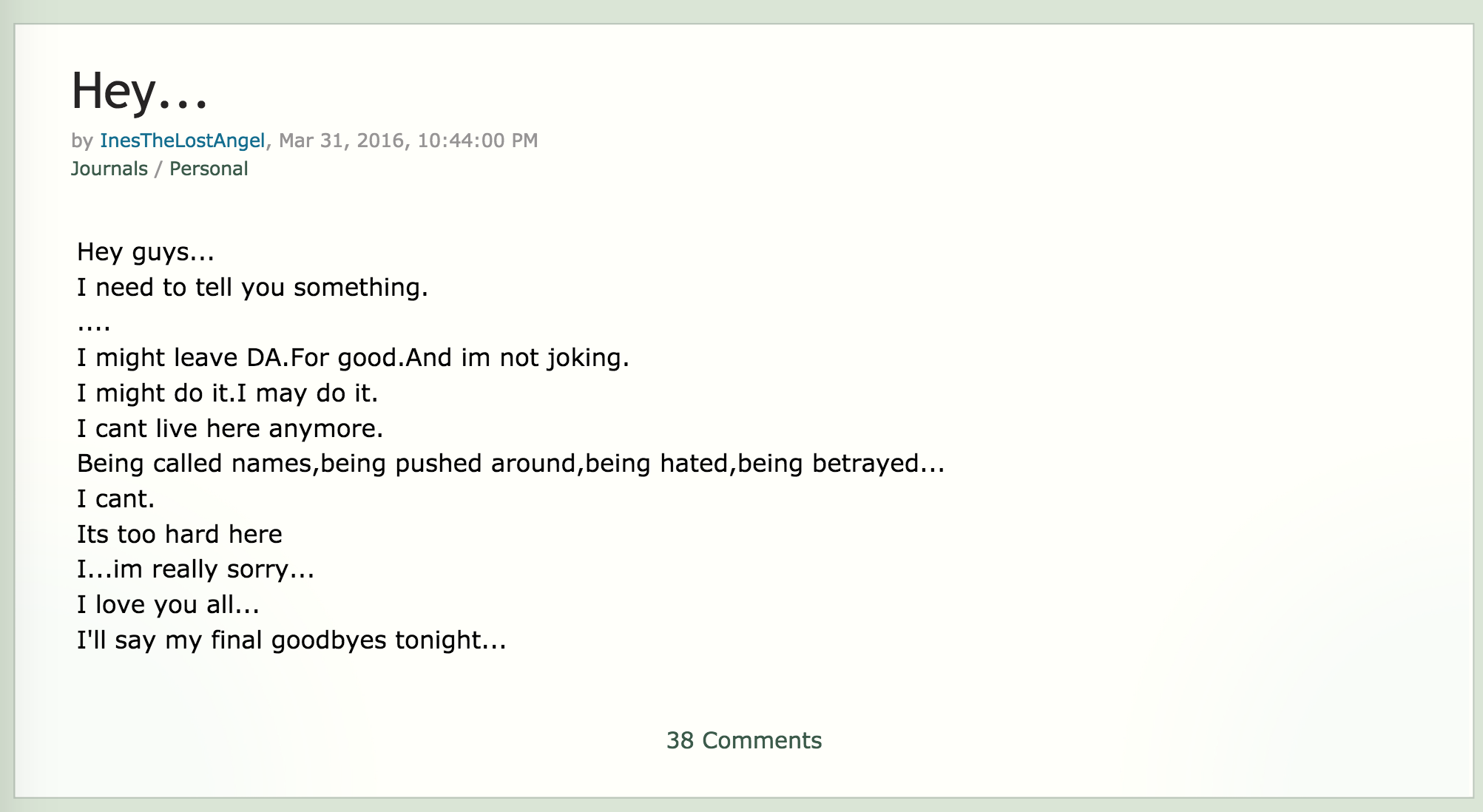Click the "Hey guys..." opening line
The width and height of the screenshot is (1483, 812).
click(146, 252)
